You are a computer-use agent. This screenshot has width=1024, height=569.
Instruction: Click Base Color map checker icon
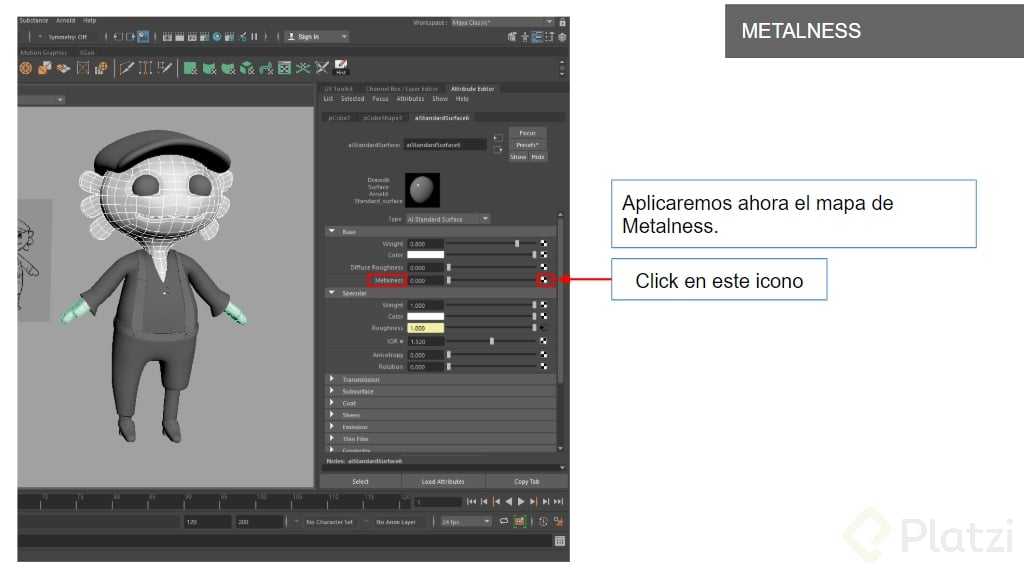543,255
